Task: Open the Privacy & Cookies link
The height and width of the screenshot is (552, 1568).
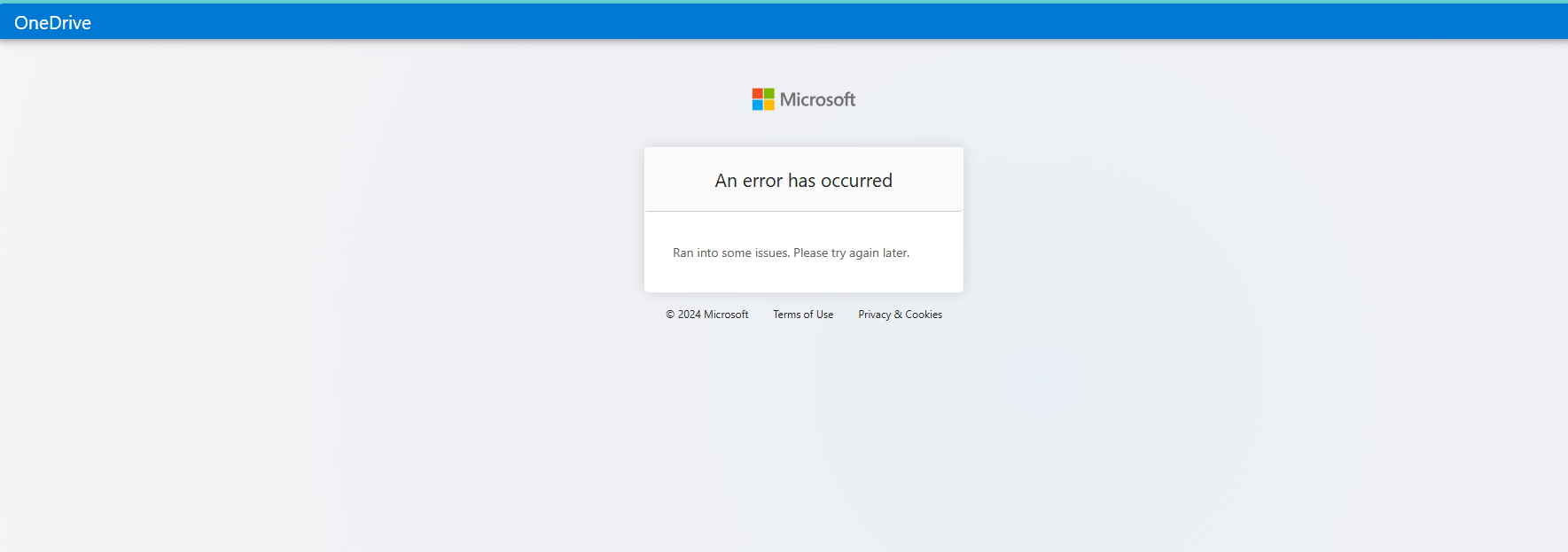Action: (x=900, y=315)
